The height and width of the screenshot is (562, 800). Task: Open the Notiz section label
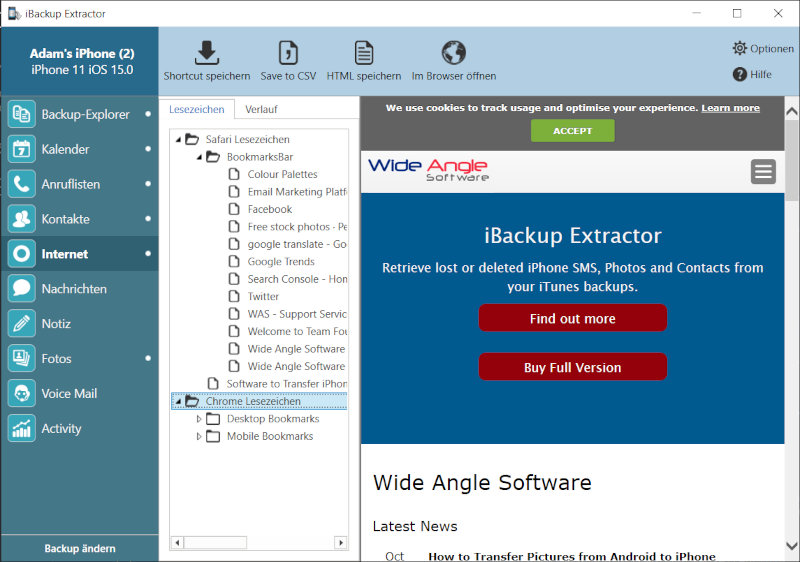pos(56,323)
